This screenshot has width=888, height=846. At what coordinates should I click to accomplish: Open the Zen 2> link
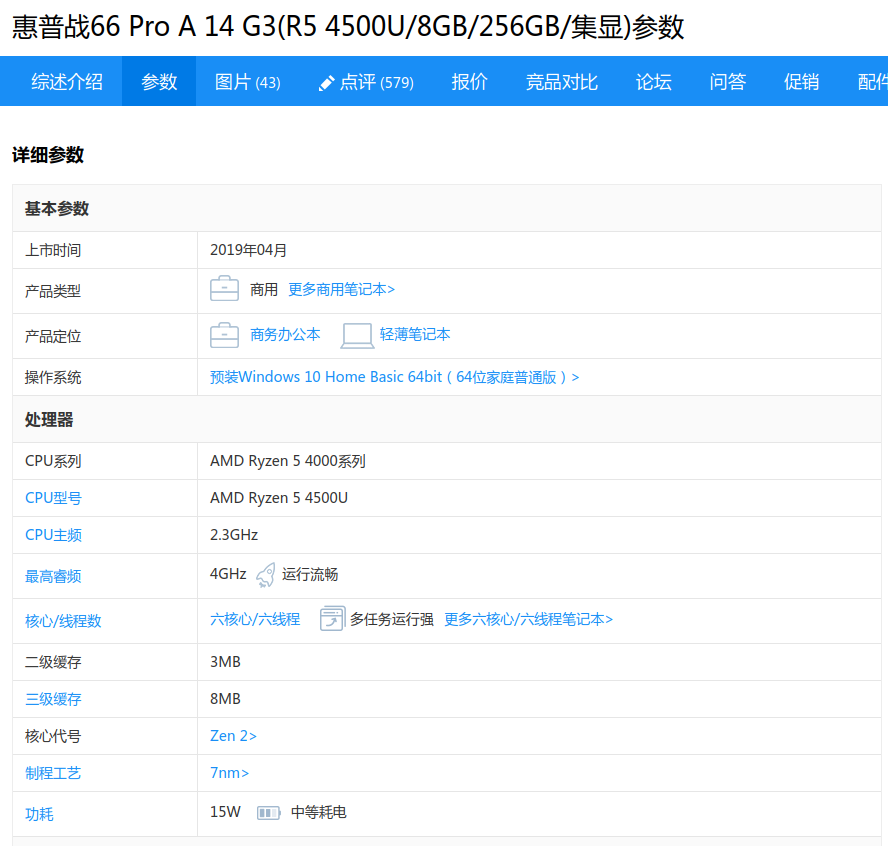click(x=233, y=736)
